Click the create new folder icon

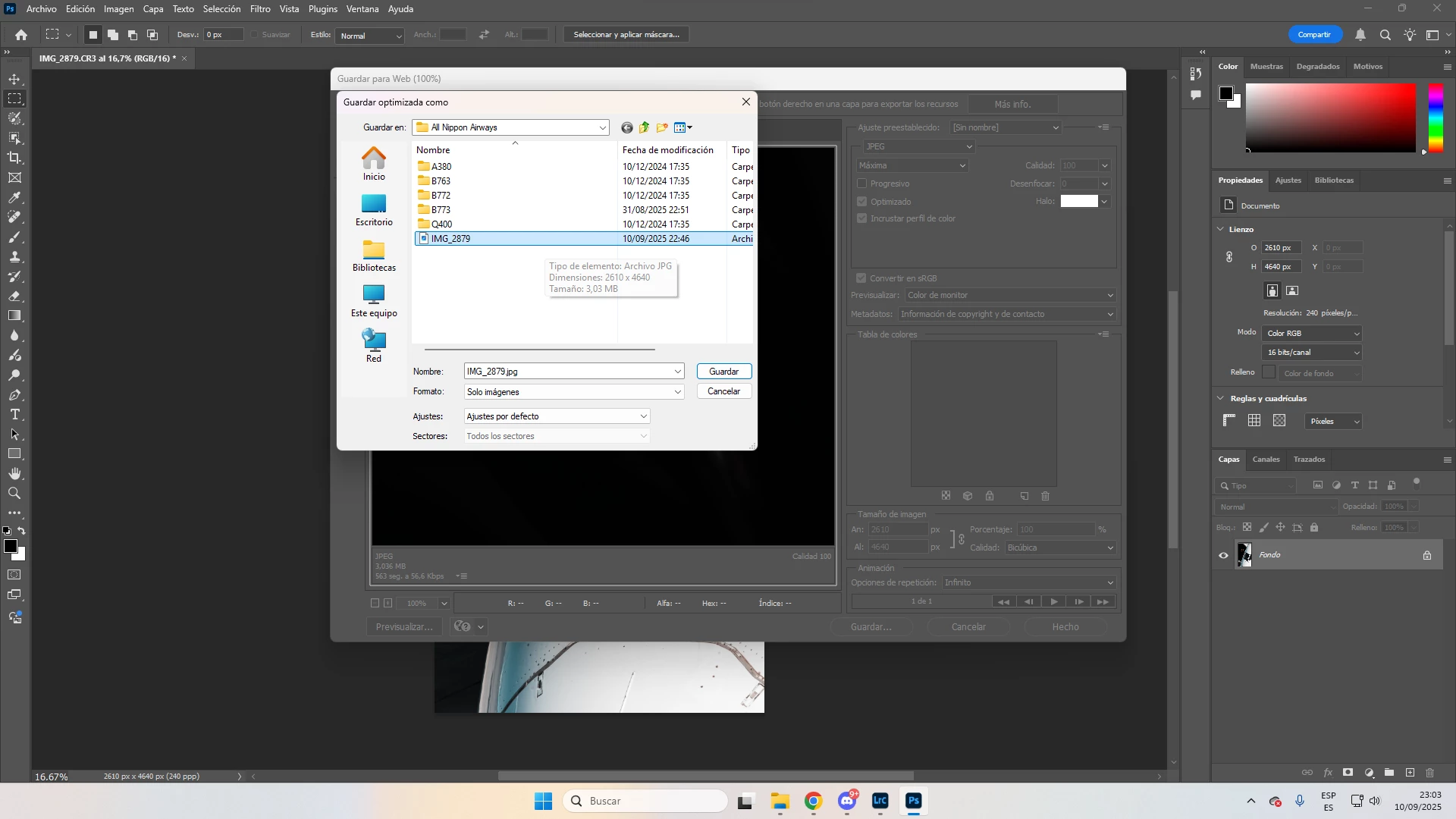pyautogui.click(x=662, y=127)
